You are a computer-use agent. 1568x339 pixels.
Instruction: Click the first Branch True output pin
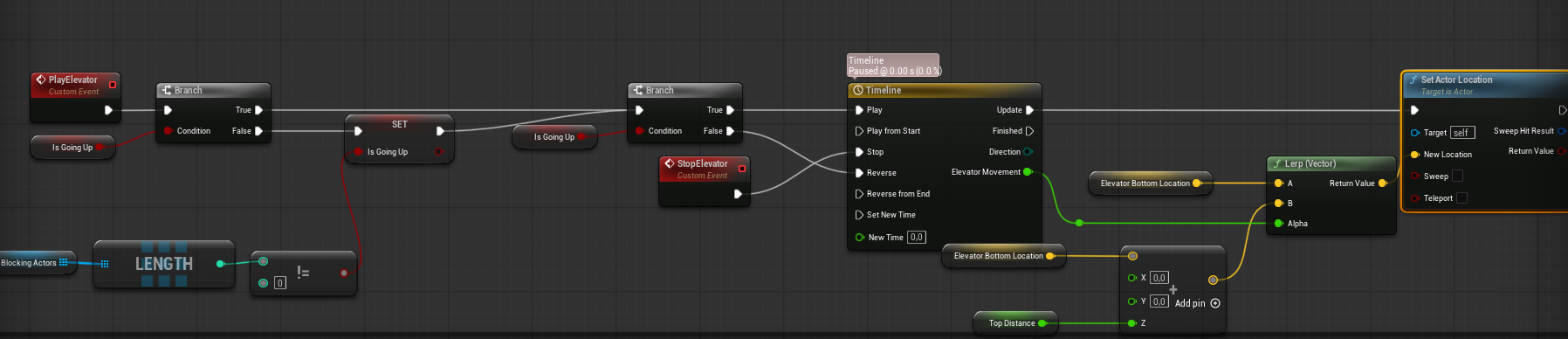coord(258,110)
